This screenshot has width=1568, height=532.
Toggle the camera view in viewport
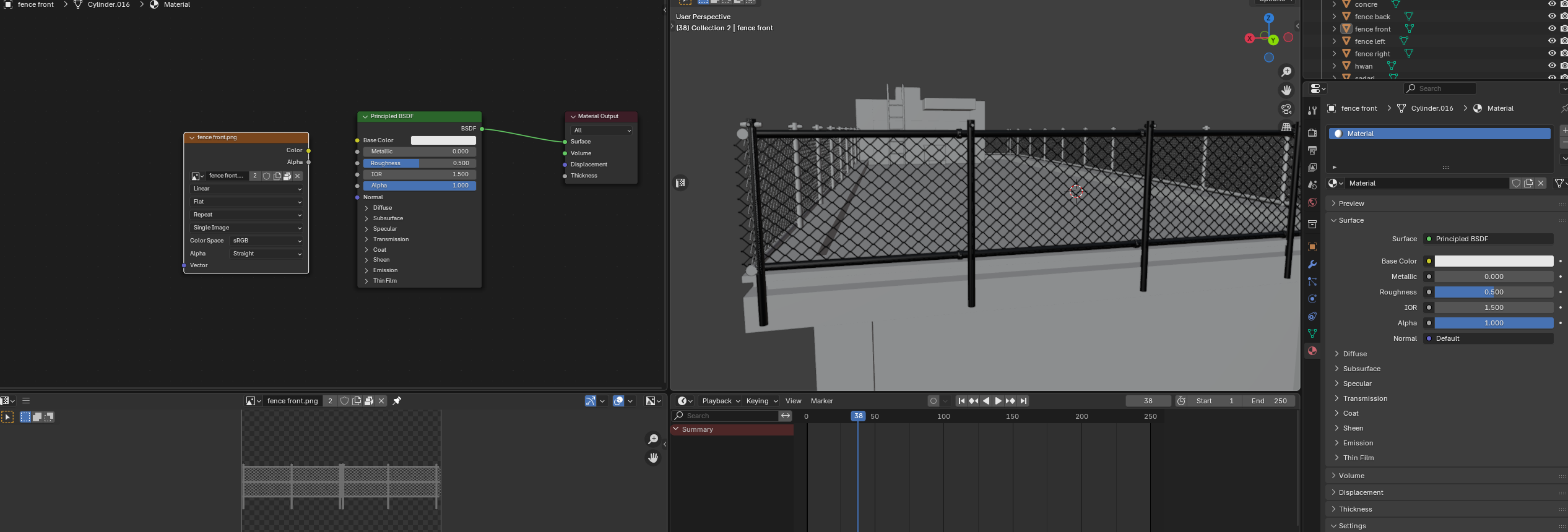pos(1286,109)
